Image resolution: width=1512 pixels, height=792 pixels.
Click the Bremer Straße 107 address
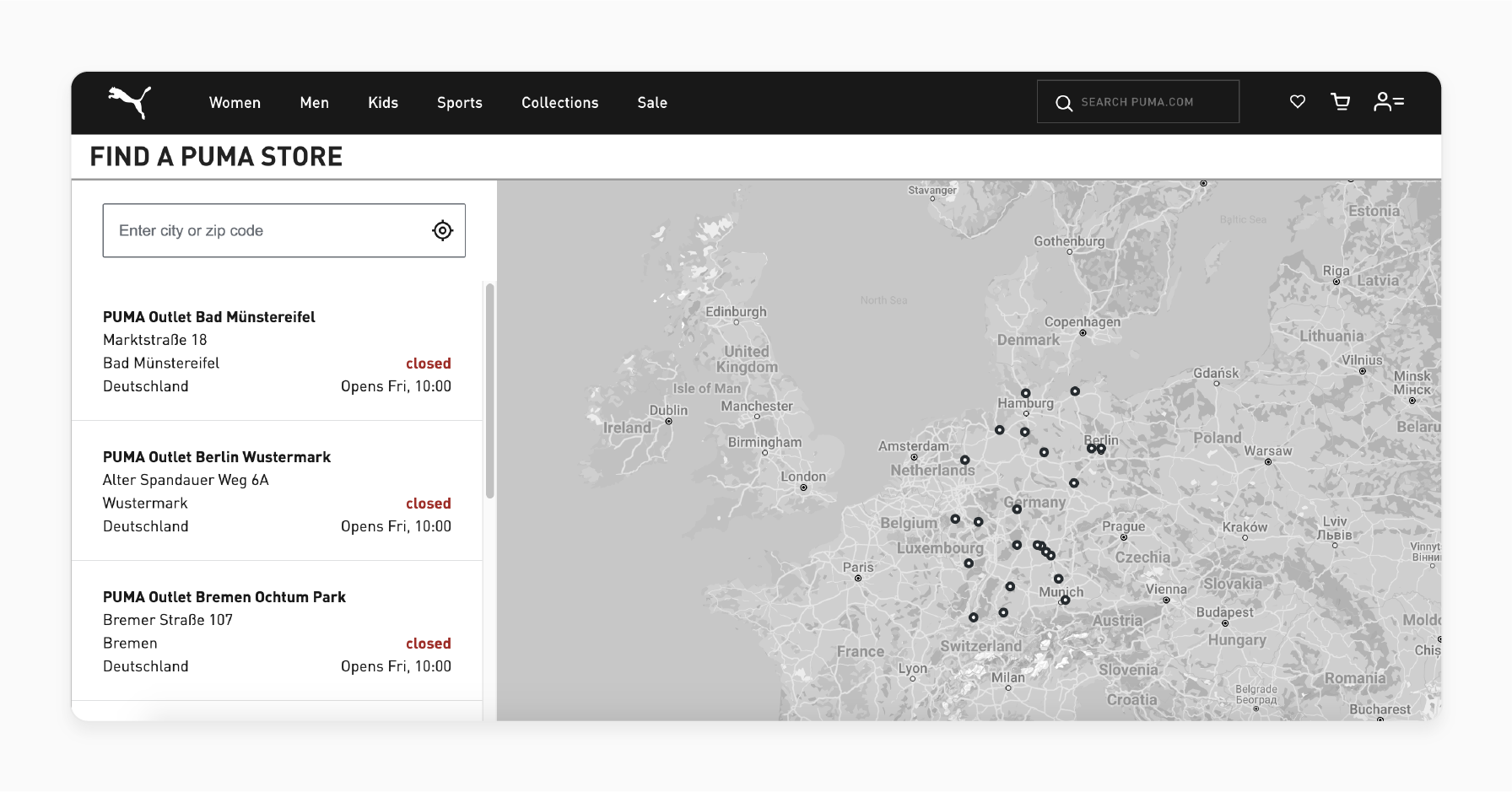[x=168, y=620]
